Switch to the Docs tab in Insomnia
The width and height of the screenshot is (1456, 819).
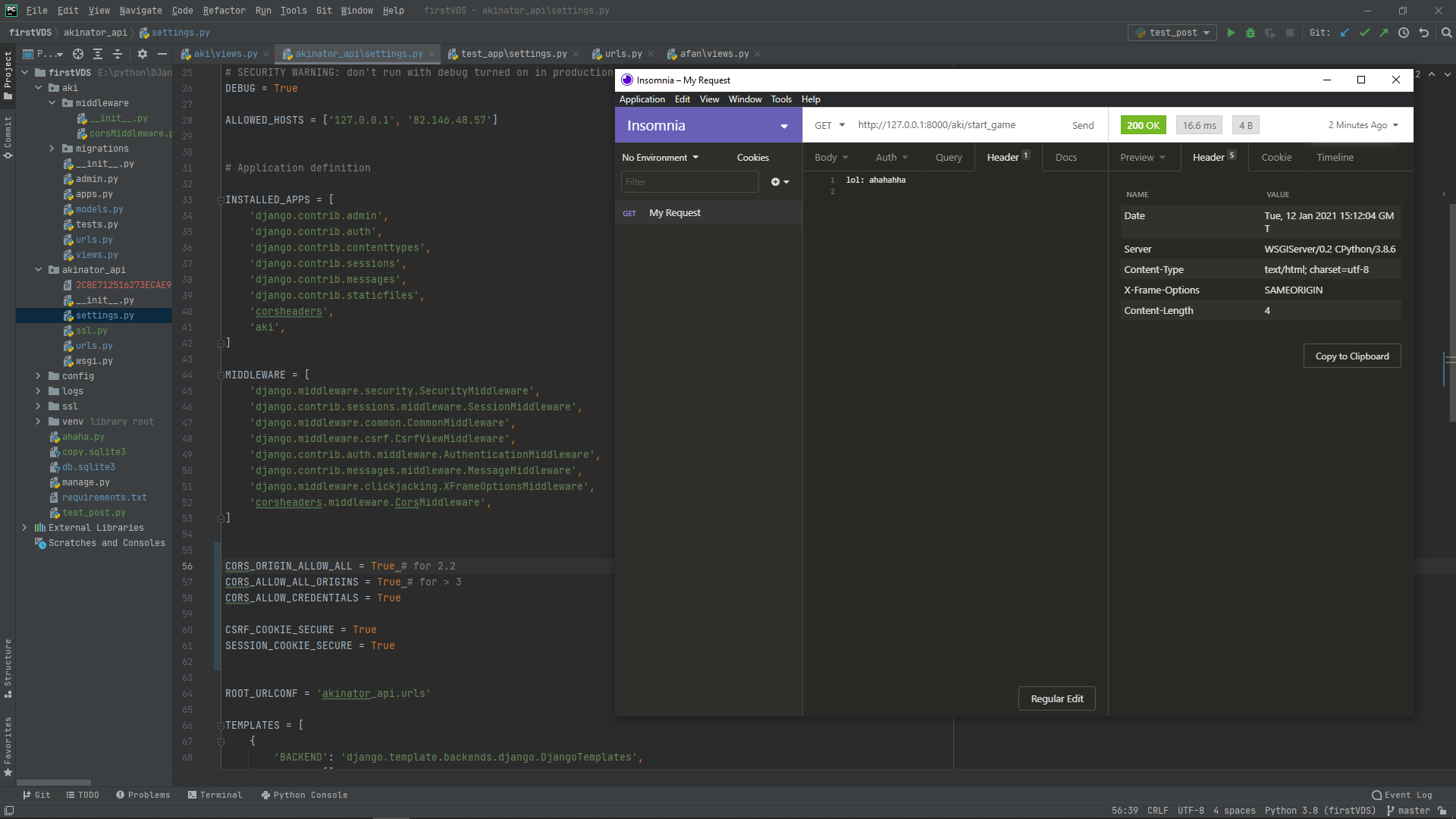[1065, 158]
